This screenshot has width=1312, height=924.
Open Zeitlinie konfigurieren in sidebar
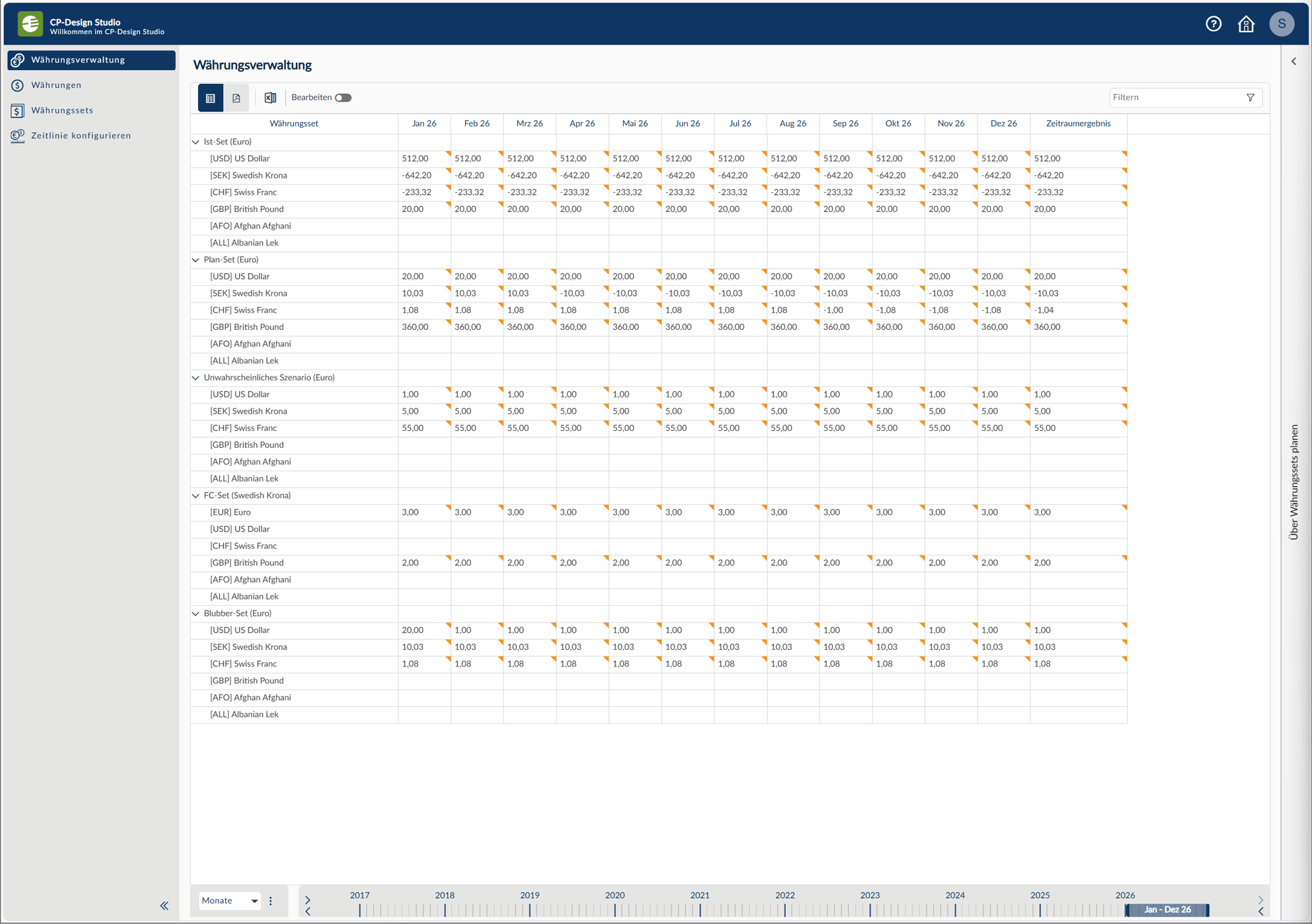pyautogui.click(x=81, y=136)
